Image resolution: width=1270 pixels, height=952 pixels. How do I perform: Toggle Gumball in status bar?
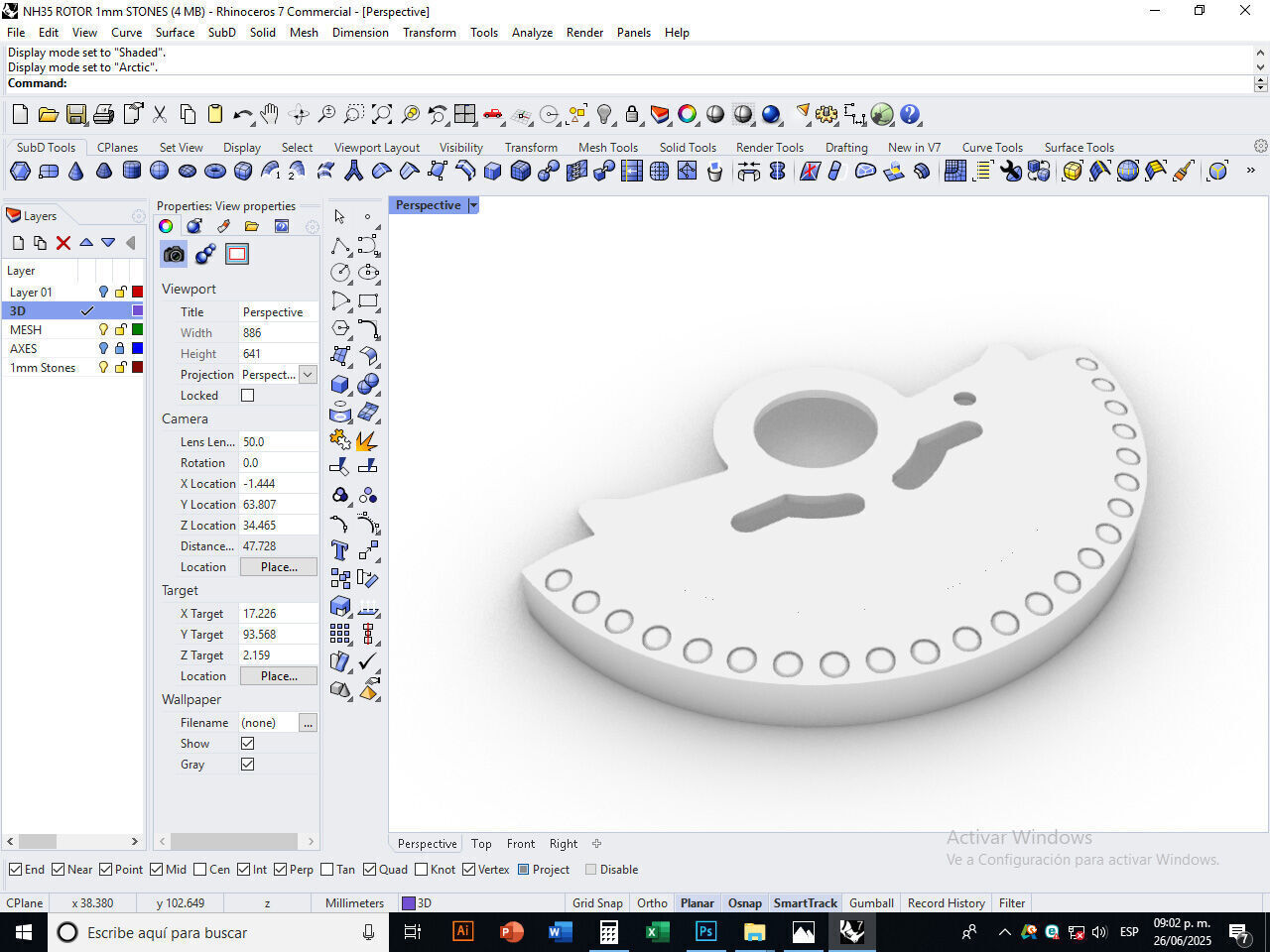click(x=871, y=903)
